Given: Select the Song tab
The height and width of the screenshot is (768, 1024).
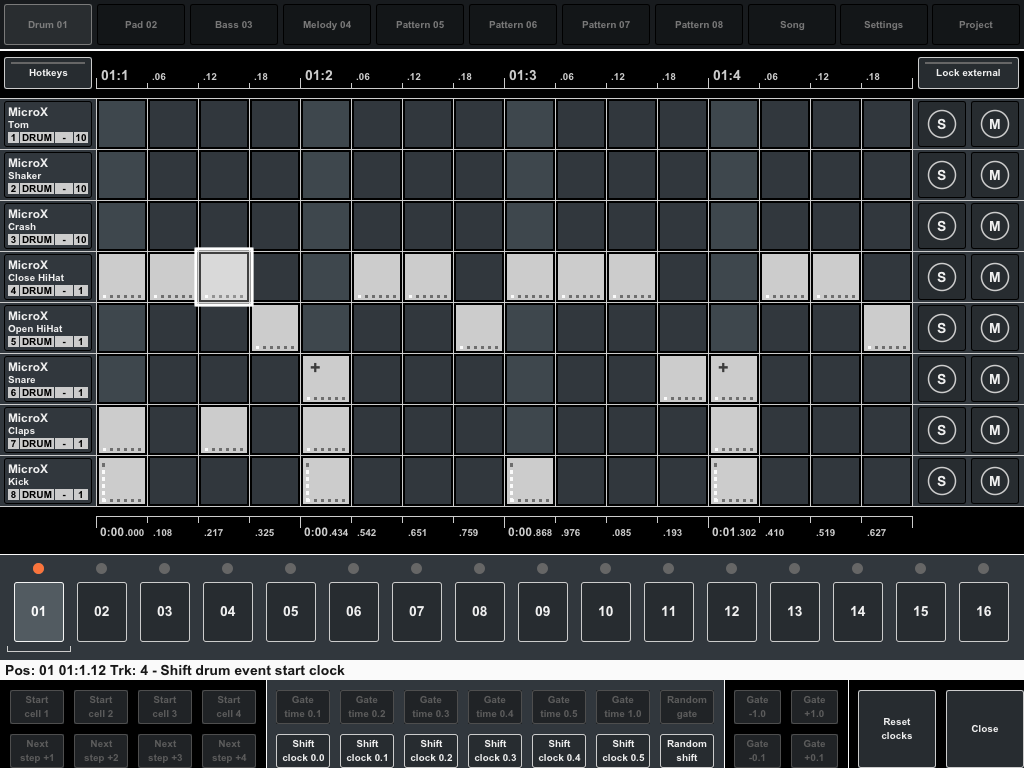Looking at the screenshot, I should [791, 24].
